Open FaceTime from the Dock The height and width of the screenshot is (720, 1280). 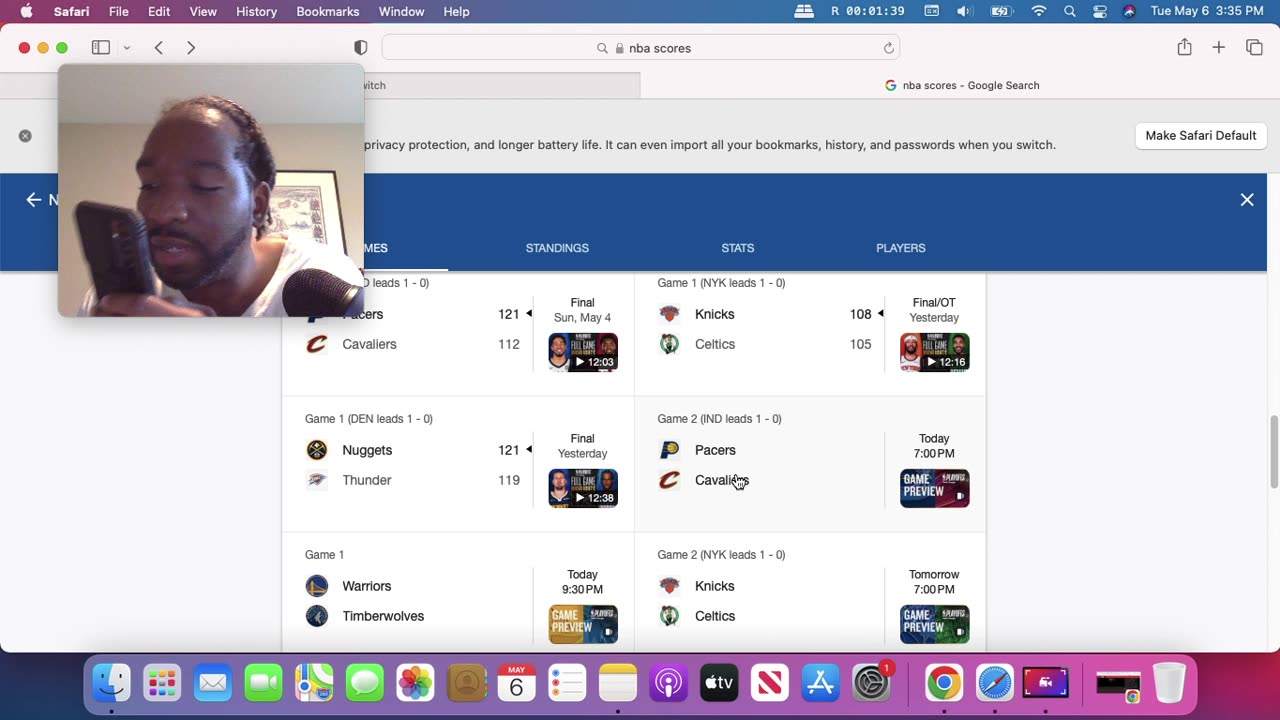[x=263, y=684]
